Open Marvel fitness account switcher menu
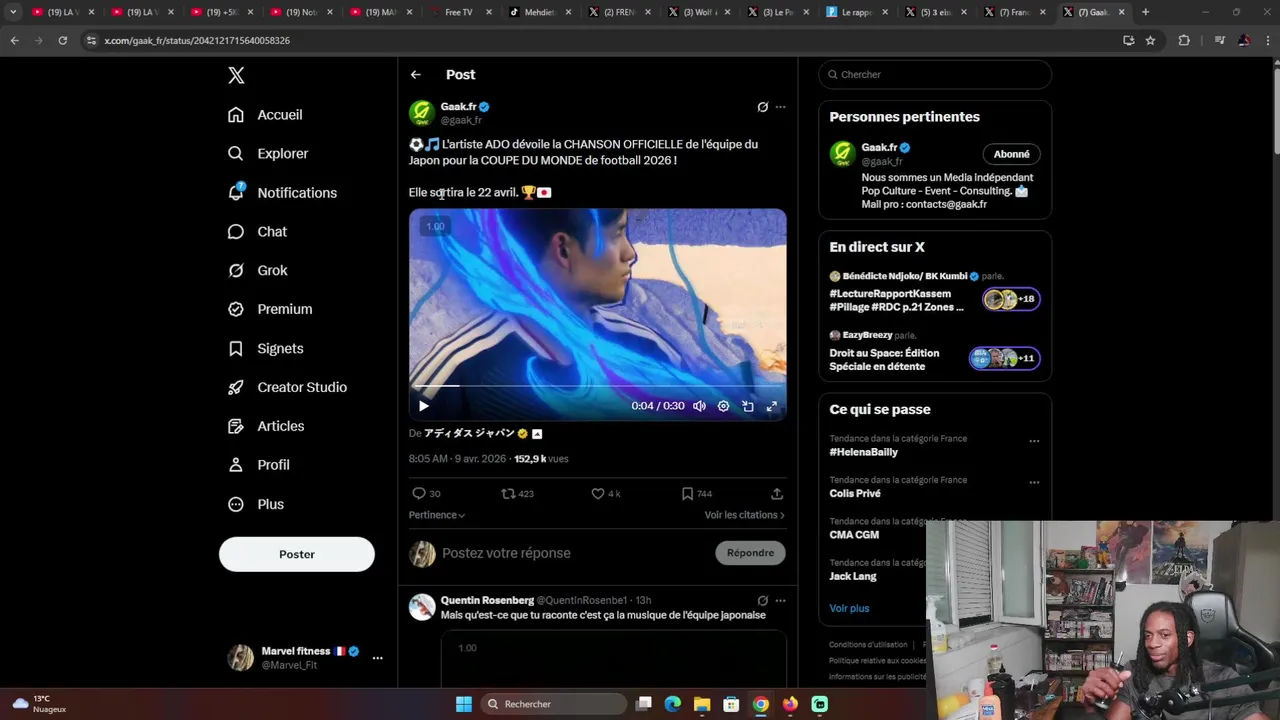This screenshot has width=1280, height=720. point(305,658)
